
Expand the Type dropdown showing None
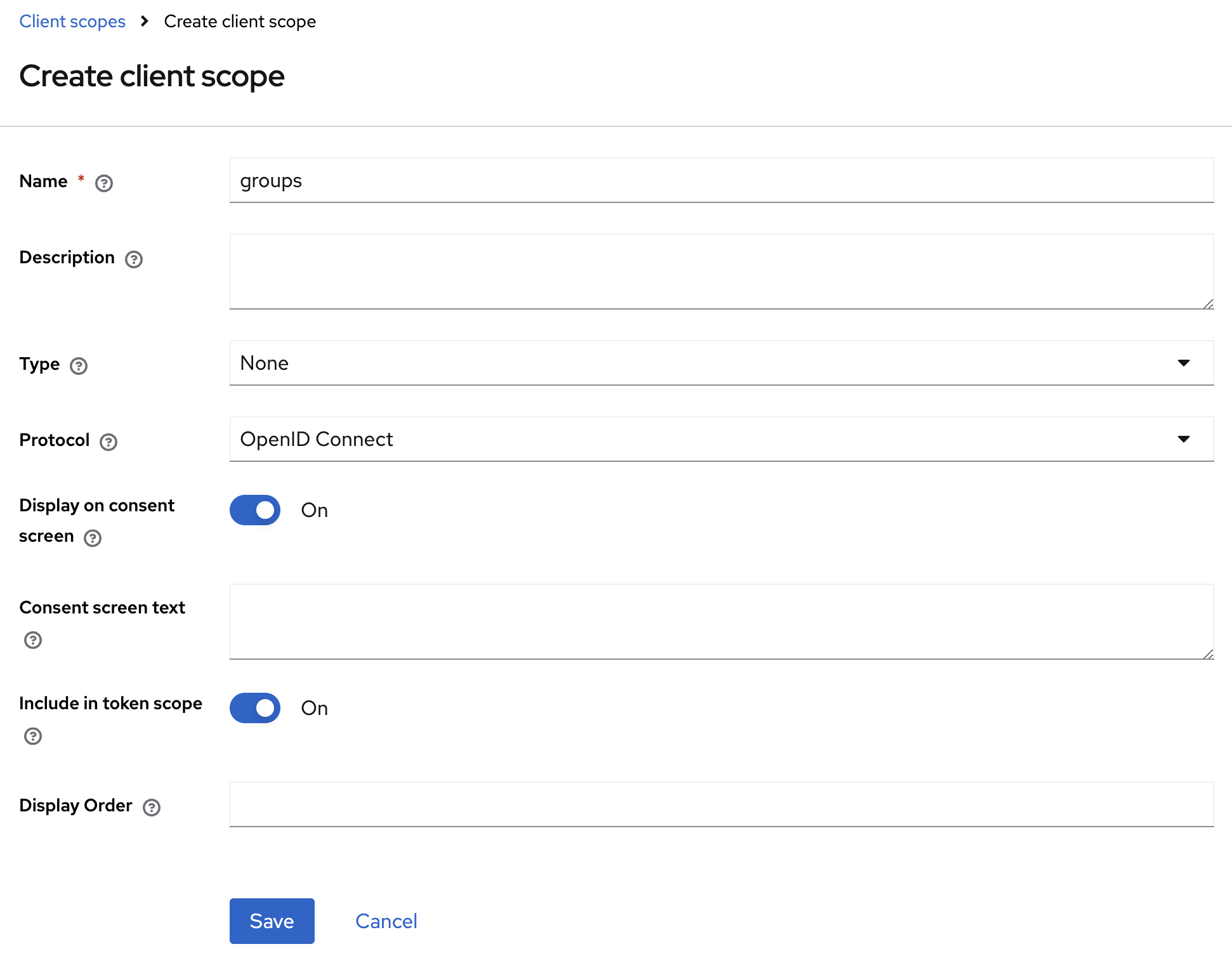coord(721,363)
